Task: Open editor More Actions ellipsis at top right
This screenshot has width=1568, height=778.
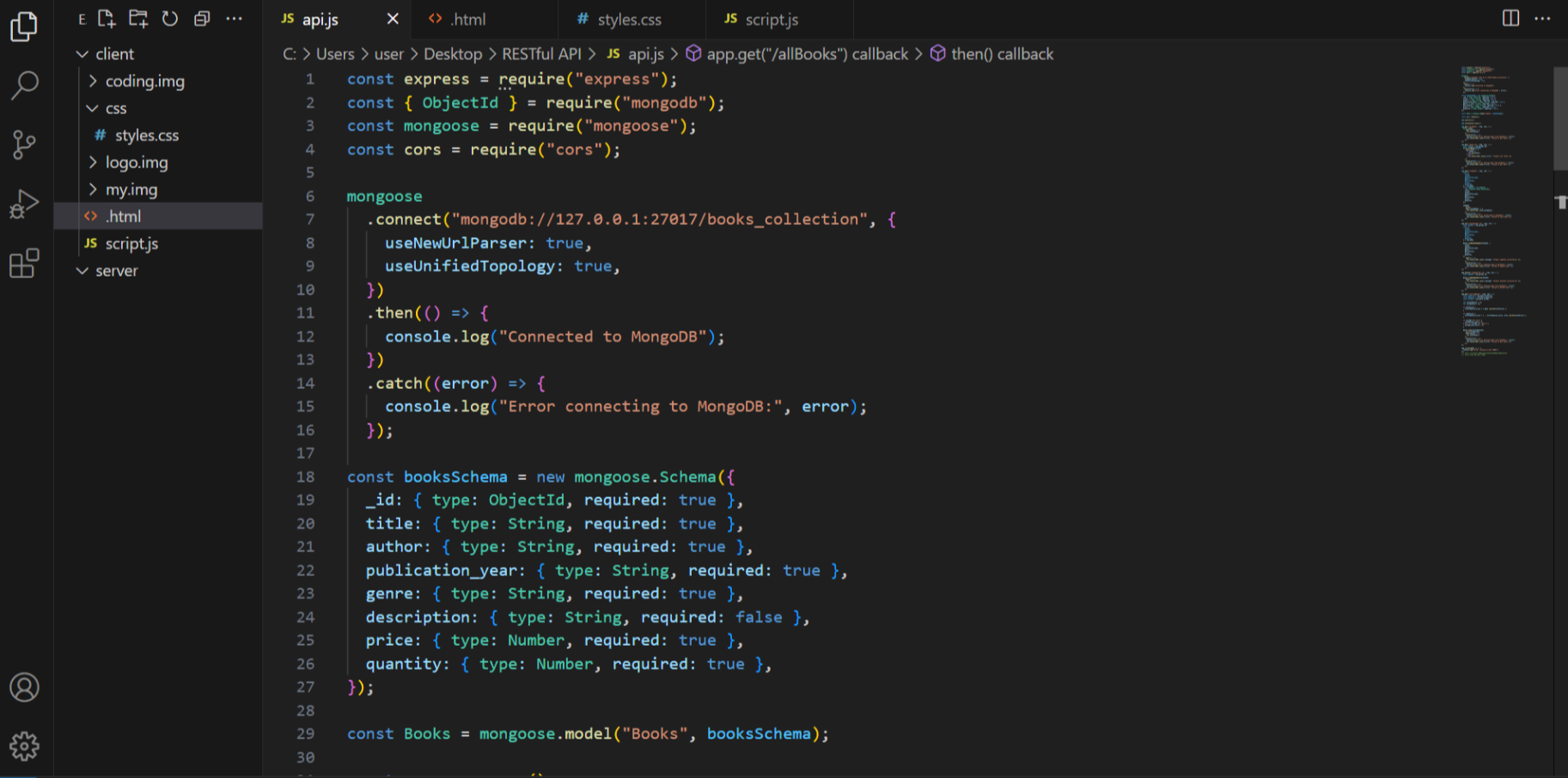Action: 1542,18
